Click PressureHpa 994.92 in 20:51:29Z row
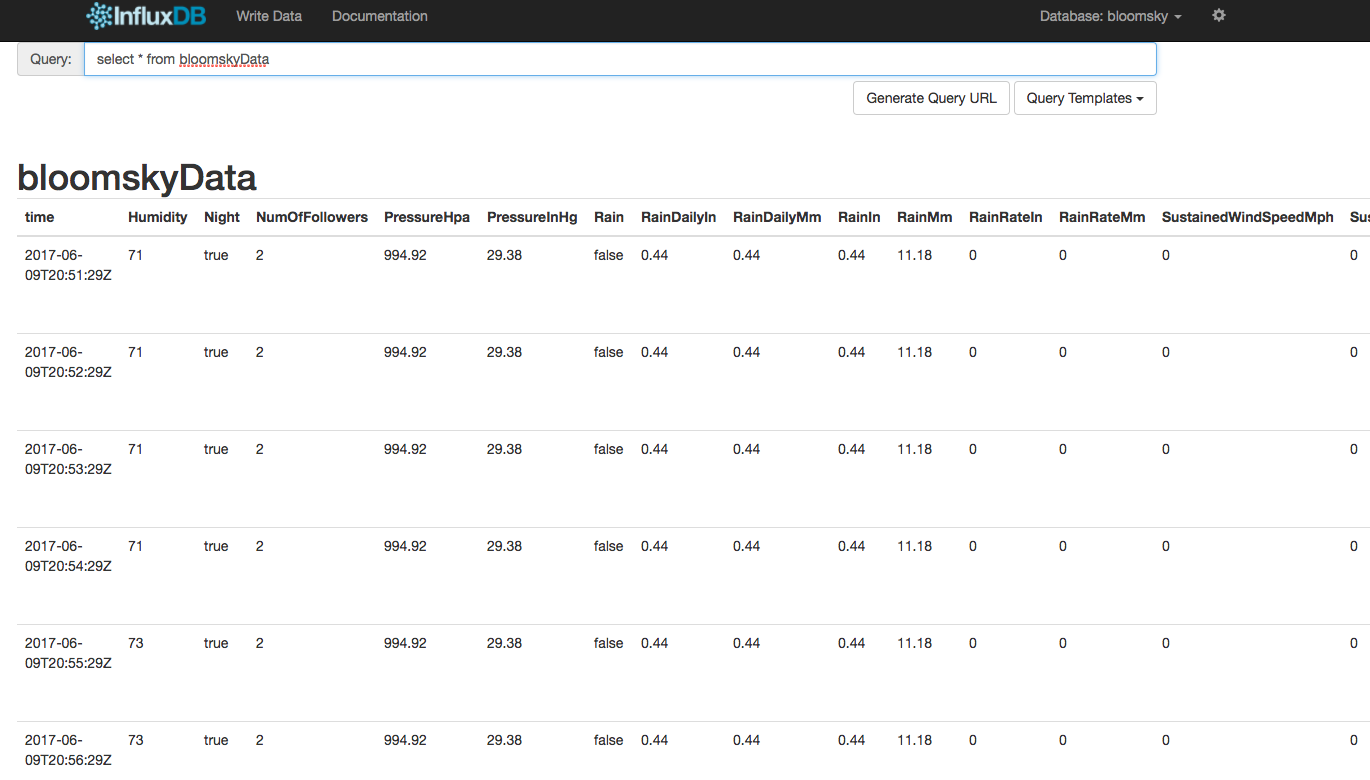Viewport: 1370px width, 780px height. pos(405,255)
